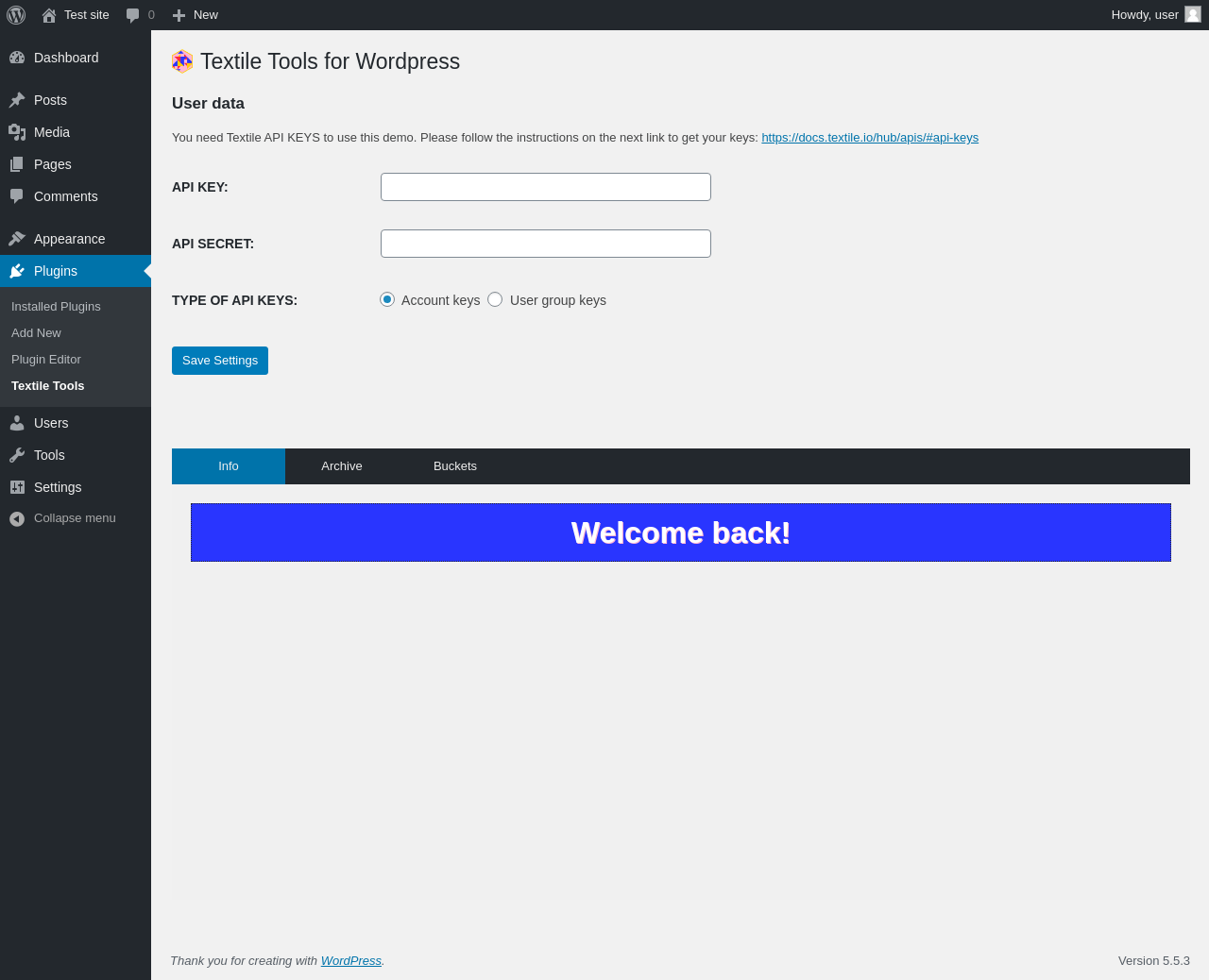
Task: Click the WordPress logo in admin bar
Action: coord(16,15)
